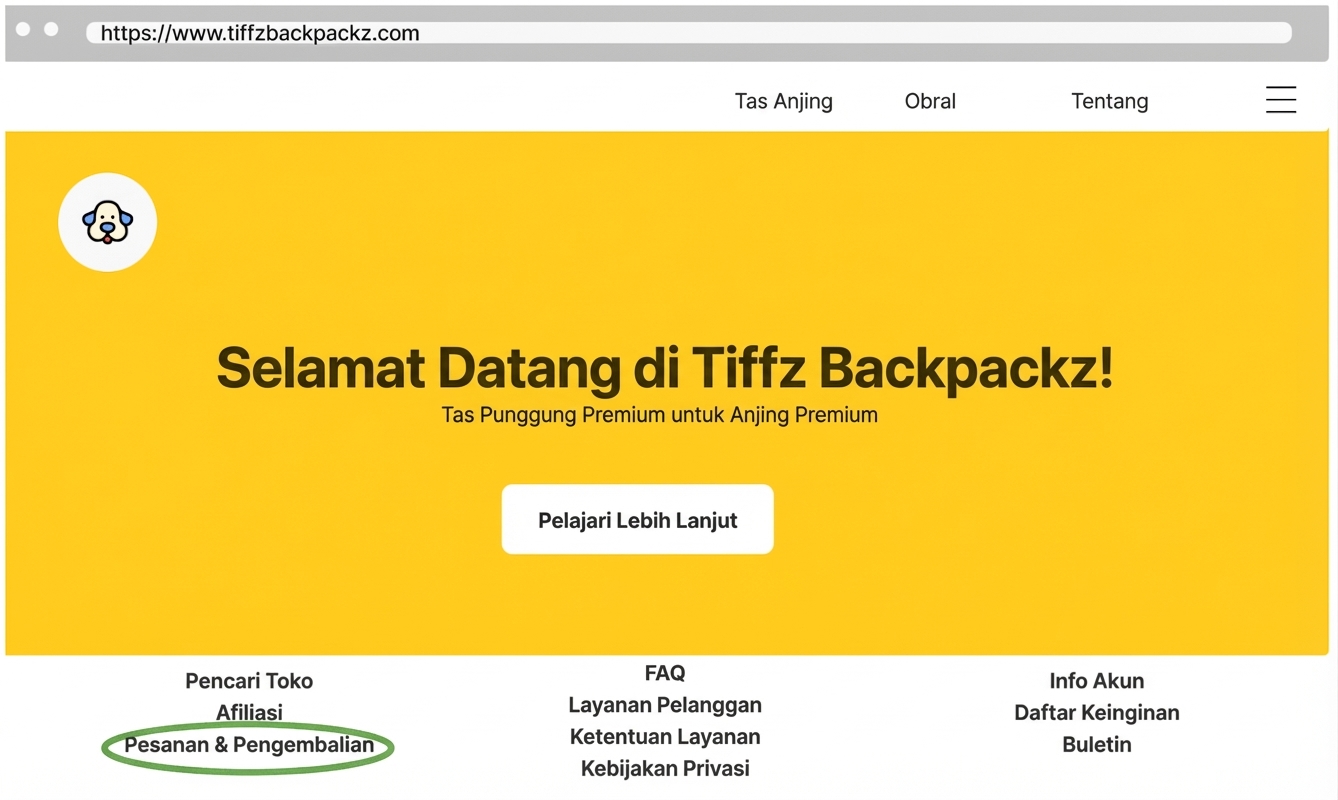The height and width of the screenshot is (800, 1338).
Task: Open the Daftar Keinginan link
Action: pos(1097,713)
